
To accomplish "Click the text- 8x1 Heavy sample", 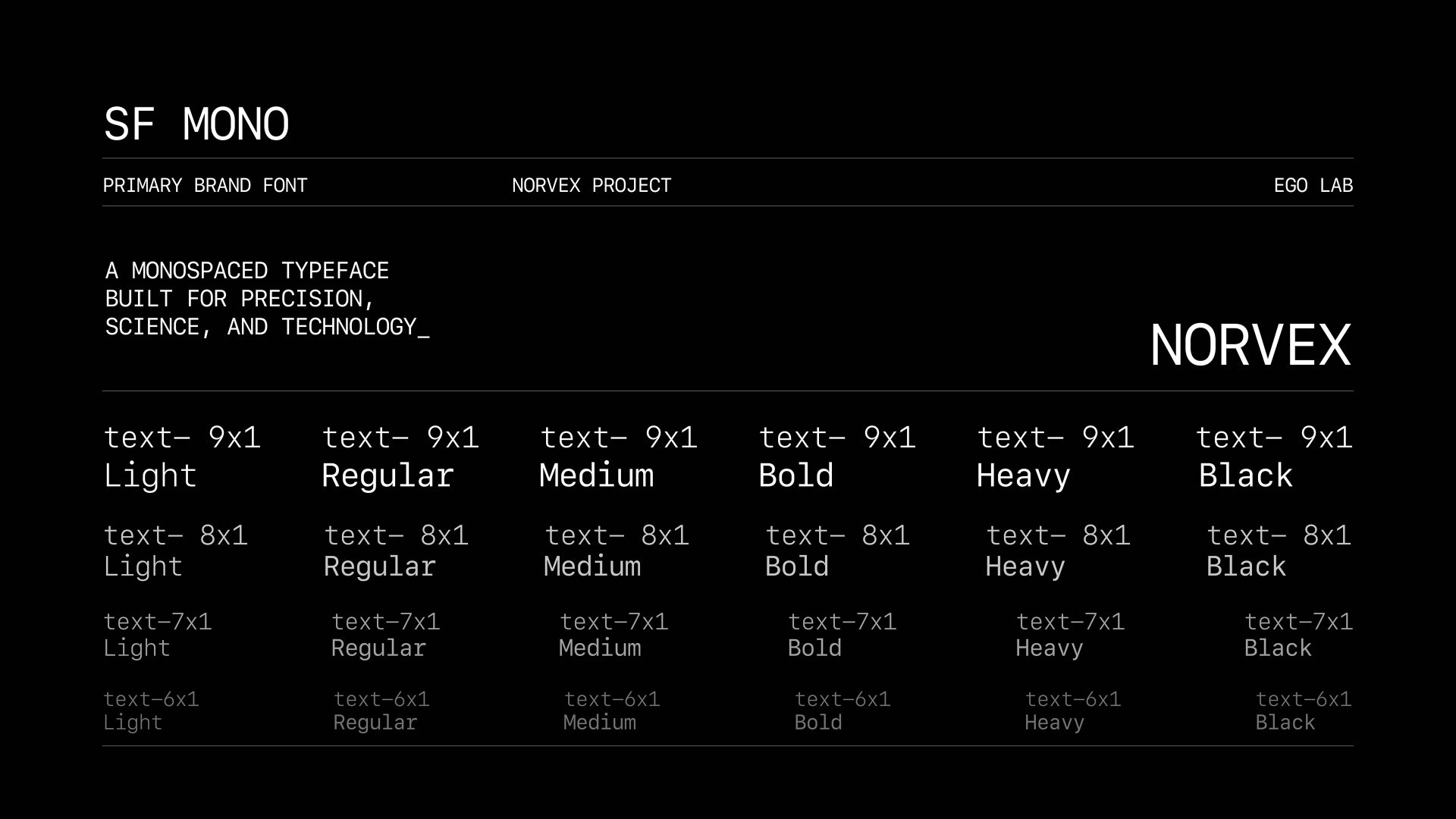I will 1058,551.
